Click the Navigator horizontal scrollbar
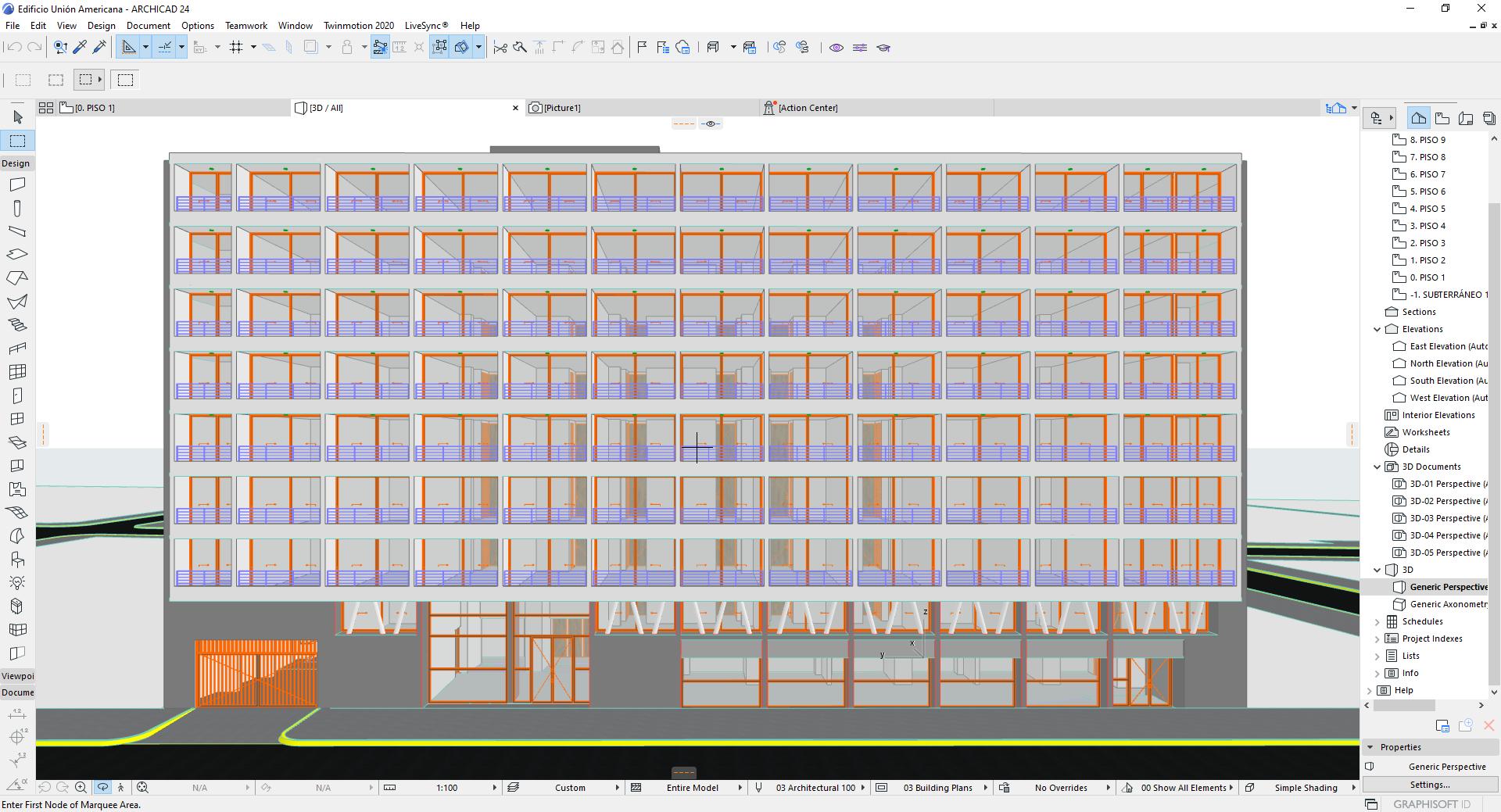 [x=1404, y=705]
